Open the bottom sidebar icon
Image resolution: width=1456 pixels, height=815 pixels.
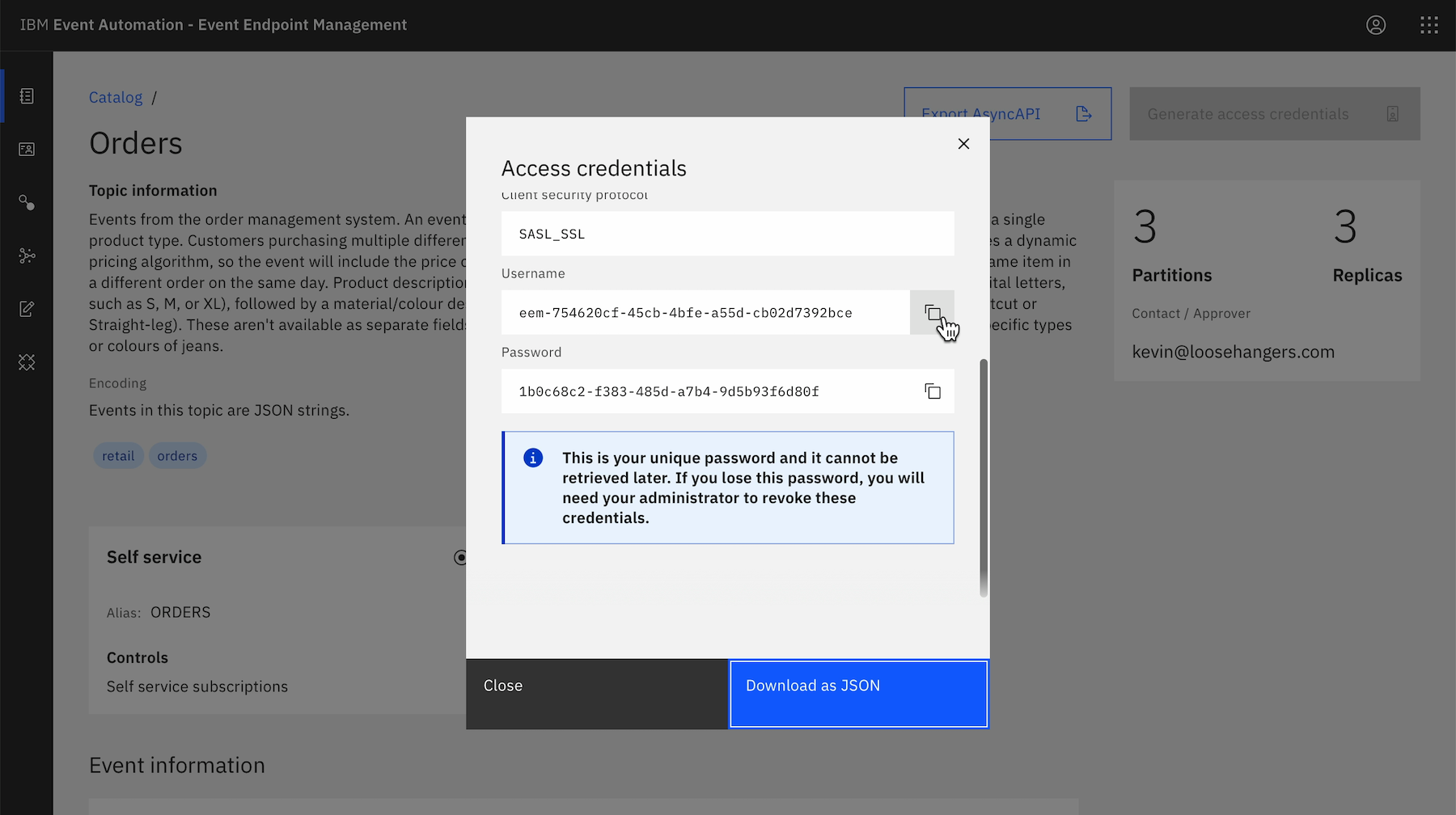coord(27,362)
